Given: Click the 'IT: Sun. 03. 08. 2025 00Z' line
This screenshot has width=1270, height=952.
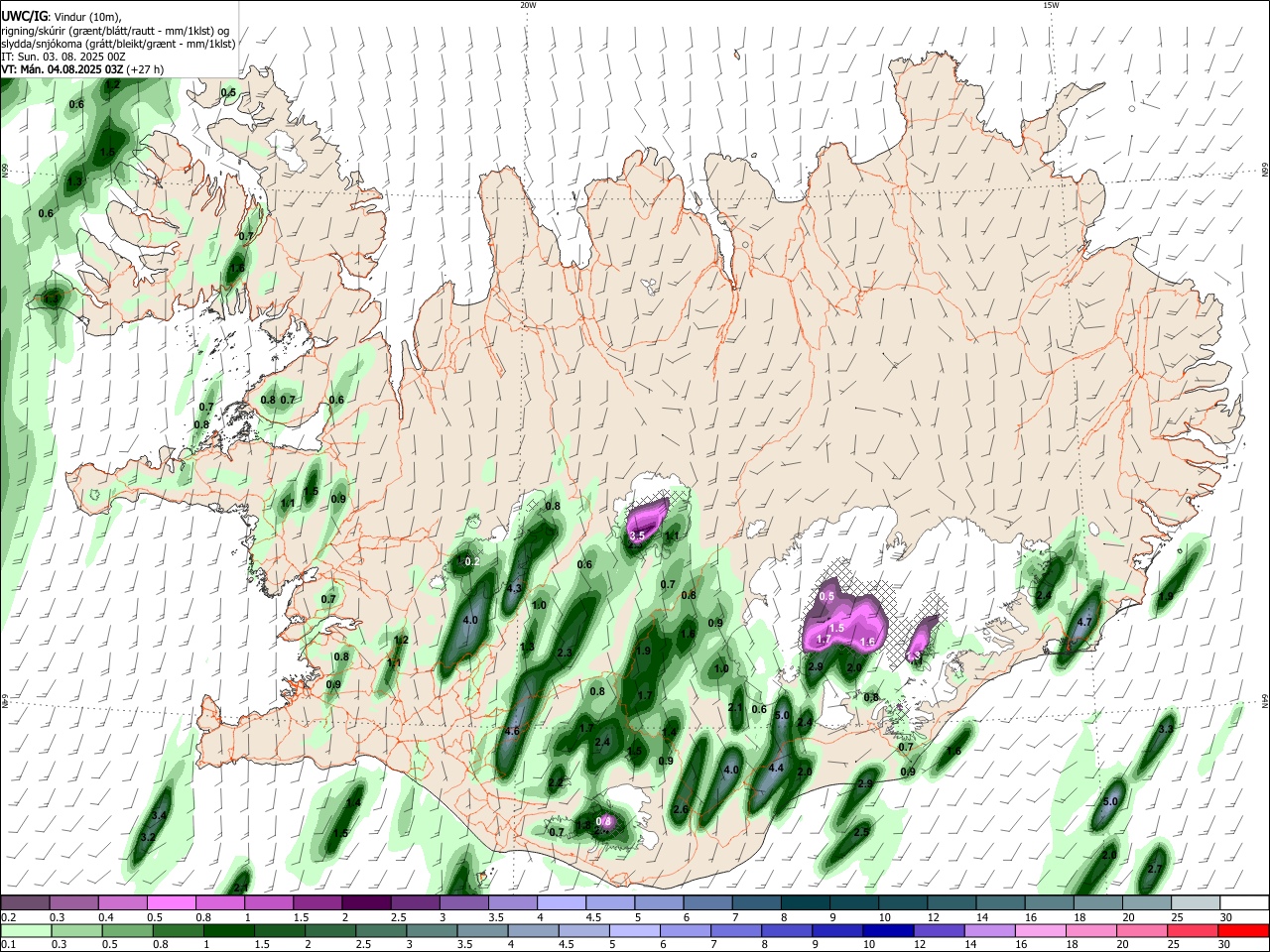Looking at the screenshot, I should (x=63, y=57).
